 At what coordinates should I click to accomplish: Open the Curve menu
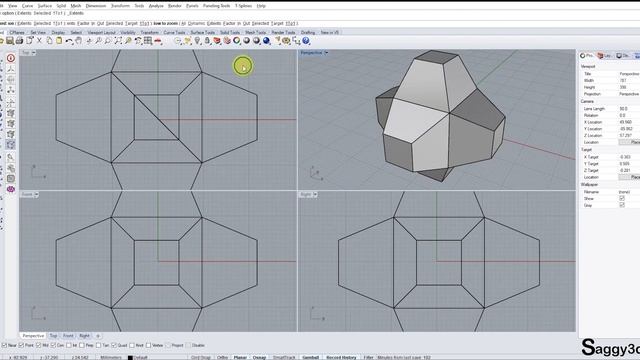point(27,6)
